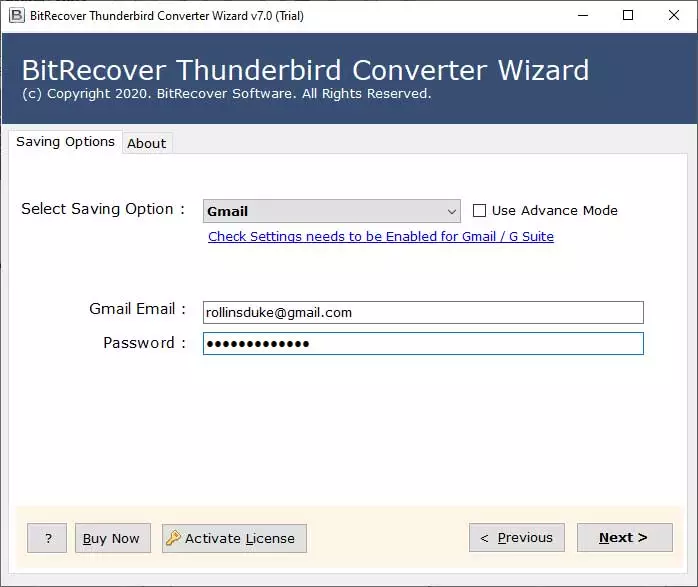Focus the Password input field

[423, 344]
